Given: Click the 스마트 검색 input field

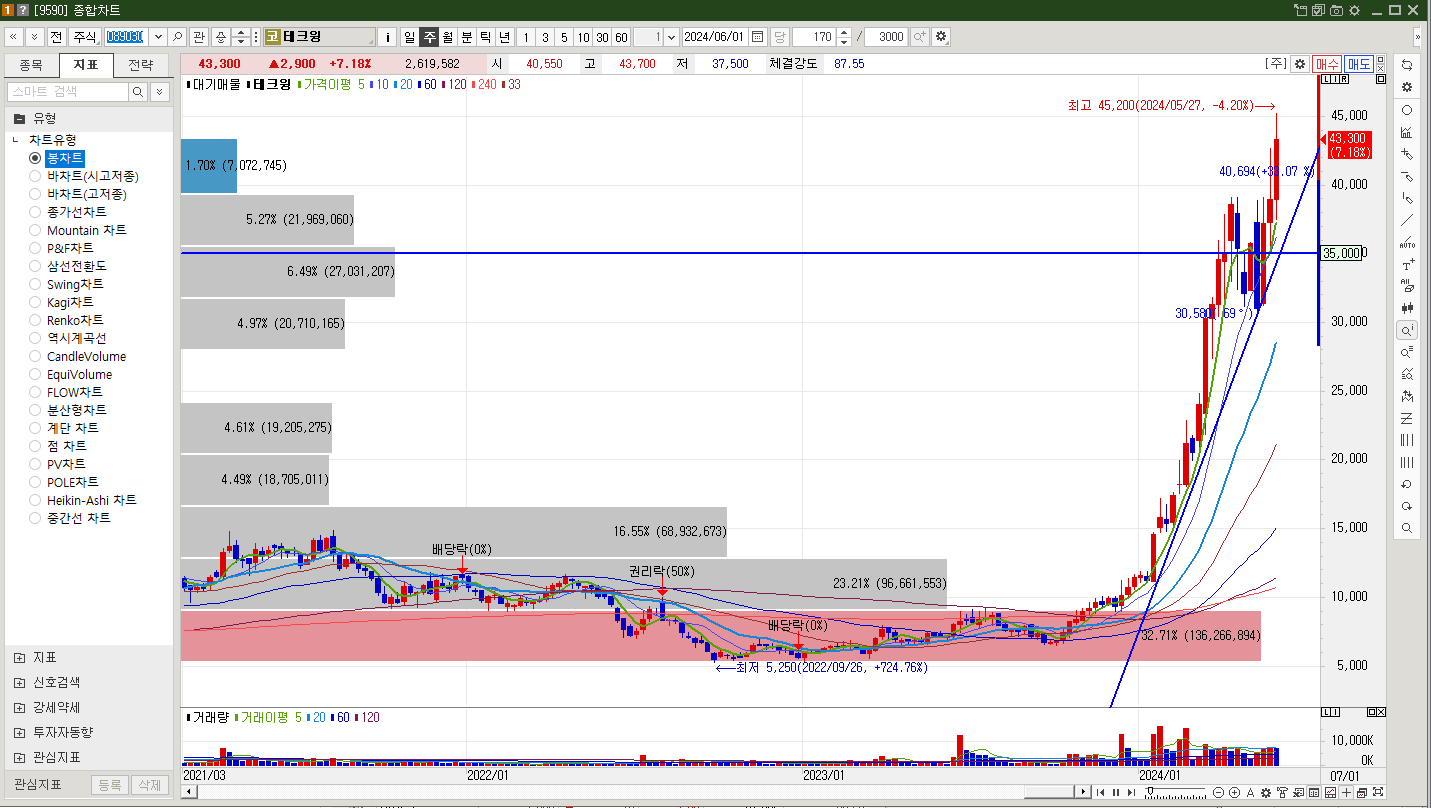Looking at the screenshot, I should 68,92.
